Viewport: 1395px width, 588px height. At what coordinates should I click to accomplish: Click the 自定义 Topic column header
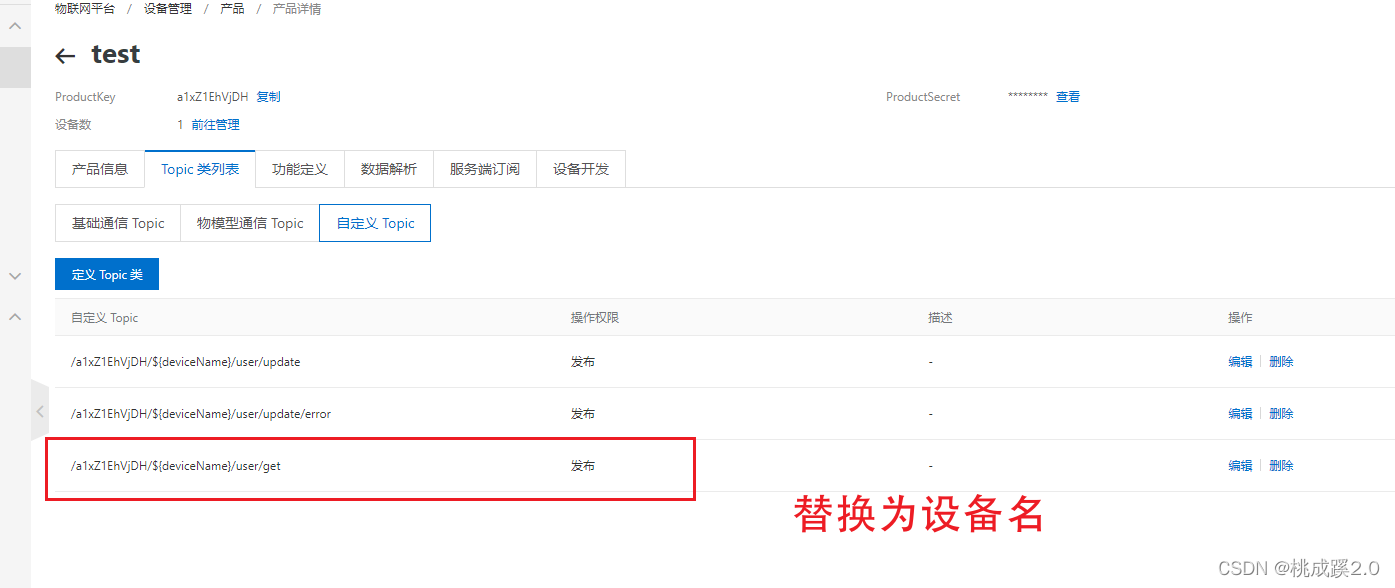coord(104,318)
